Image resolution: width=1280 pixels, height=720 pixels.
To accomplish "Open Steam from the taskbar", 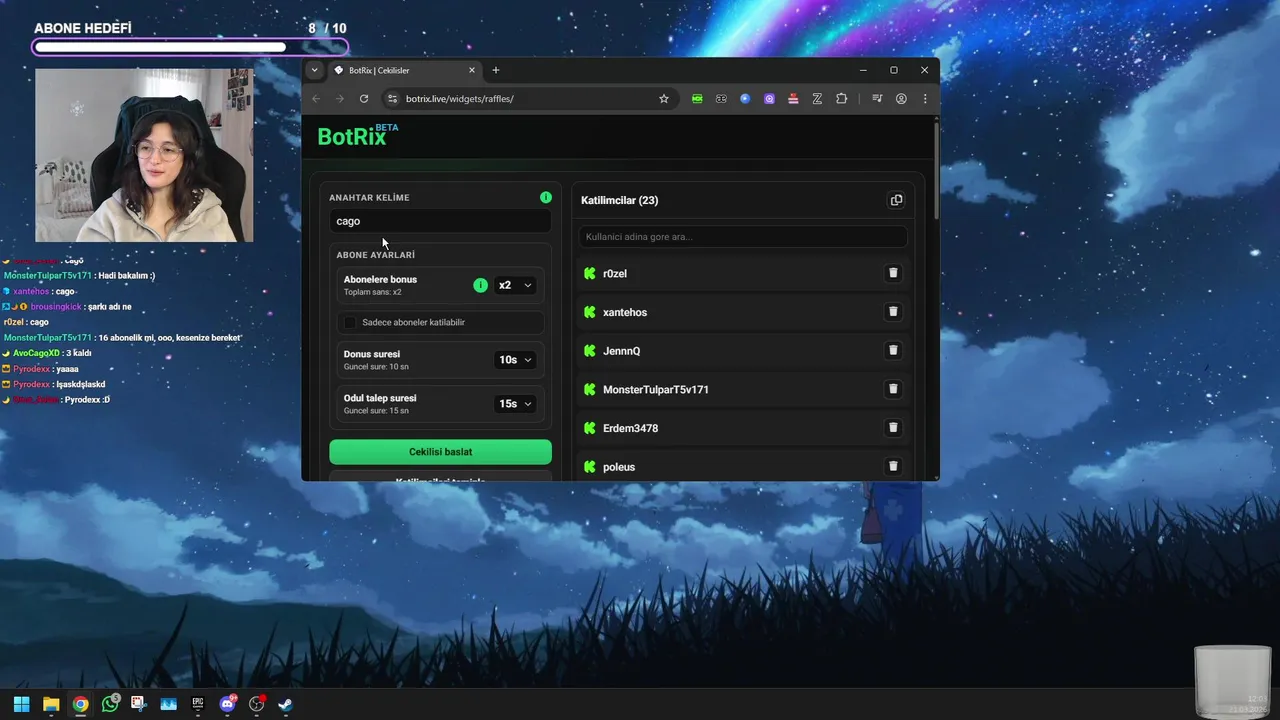I will 285,704.
